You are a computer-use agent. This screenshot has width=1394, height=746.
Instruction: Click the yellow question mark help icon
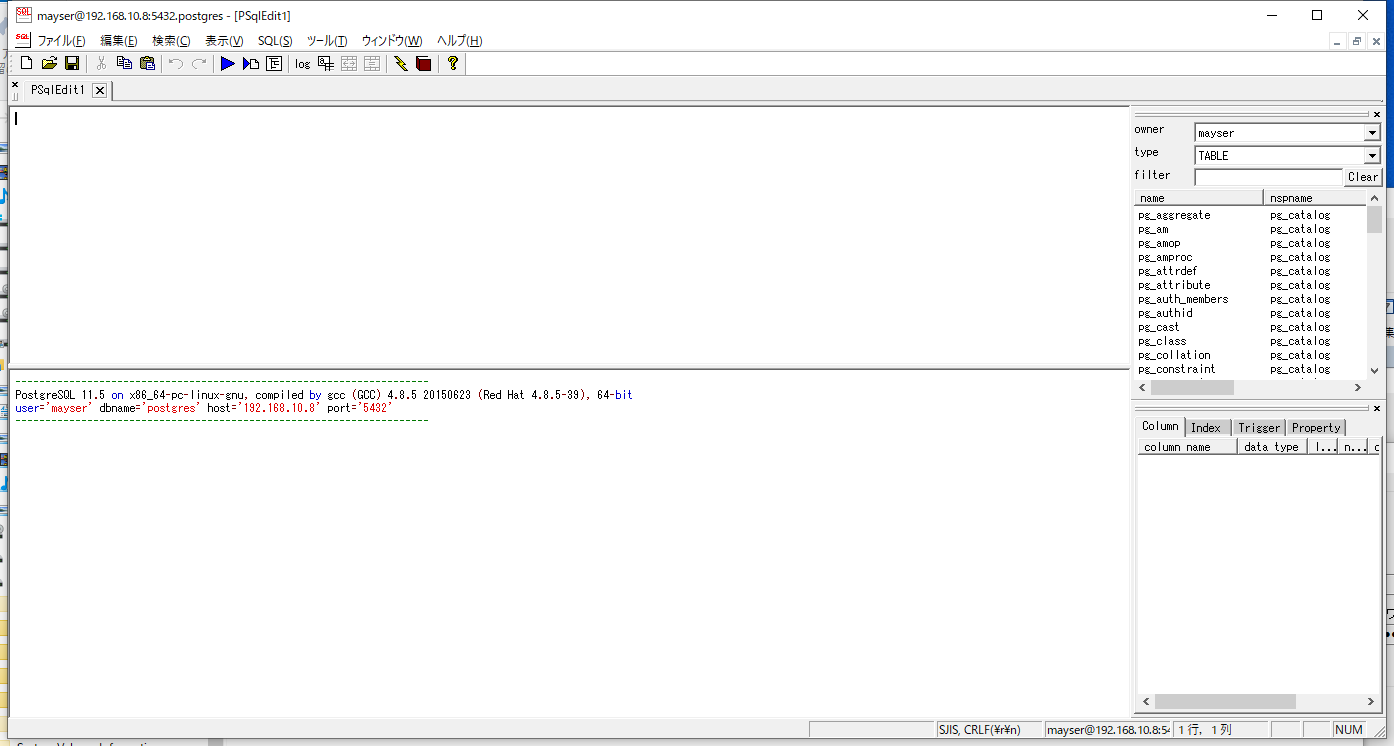click(x=453, y=63)
